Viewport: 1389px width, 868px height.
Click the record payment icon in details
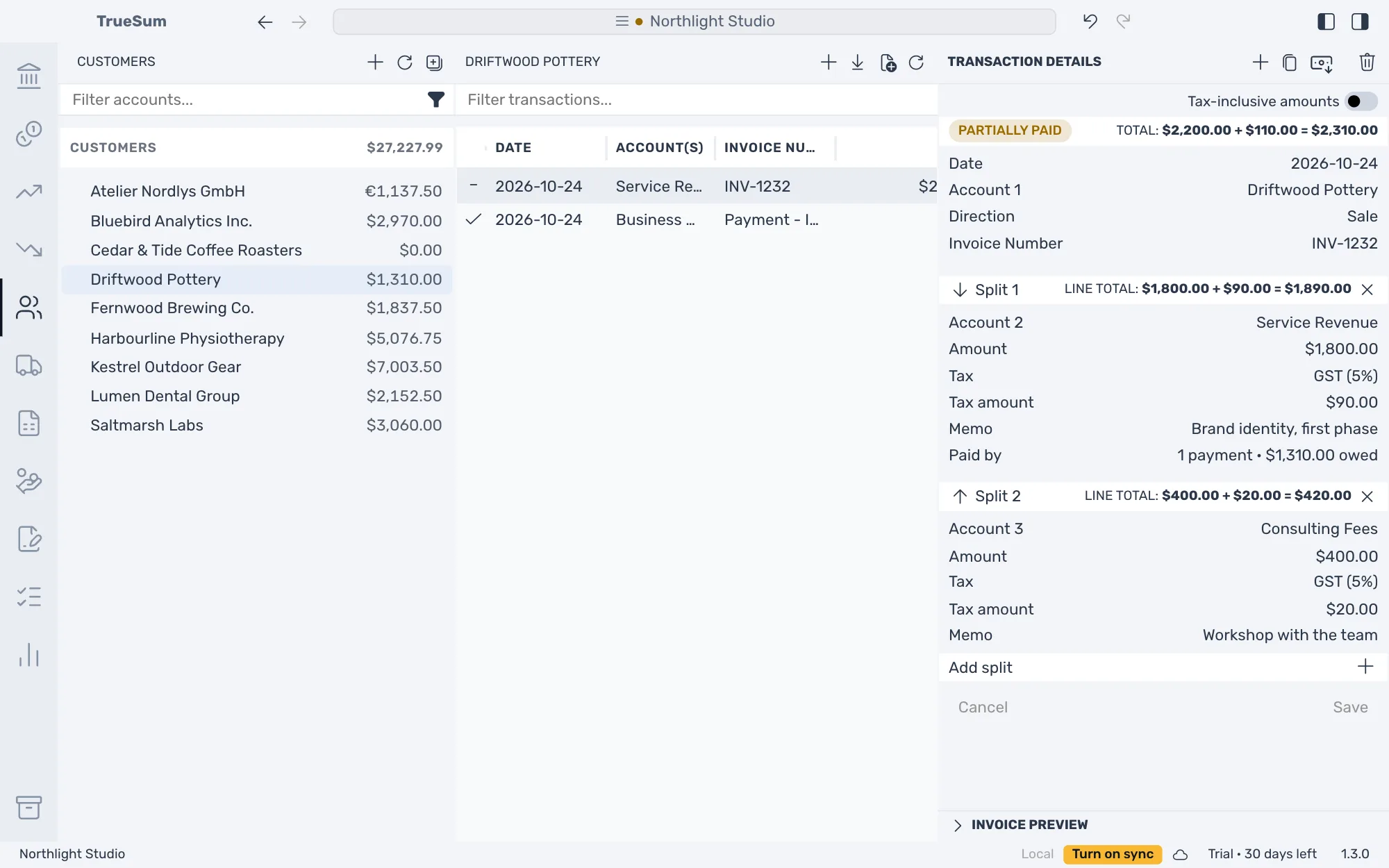tap(1322, 63)
